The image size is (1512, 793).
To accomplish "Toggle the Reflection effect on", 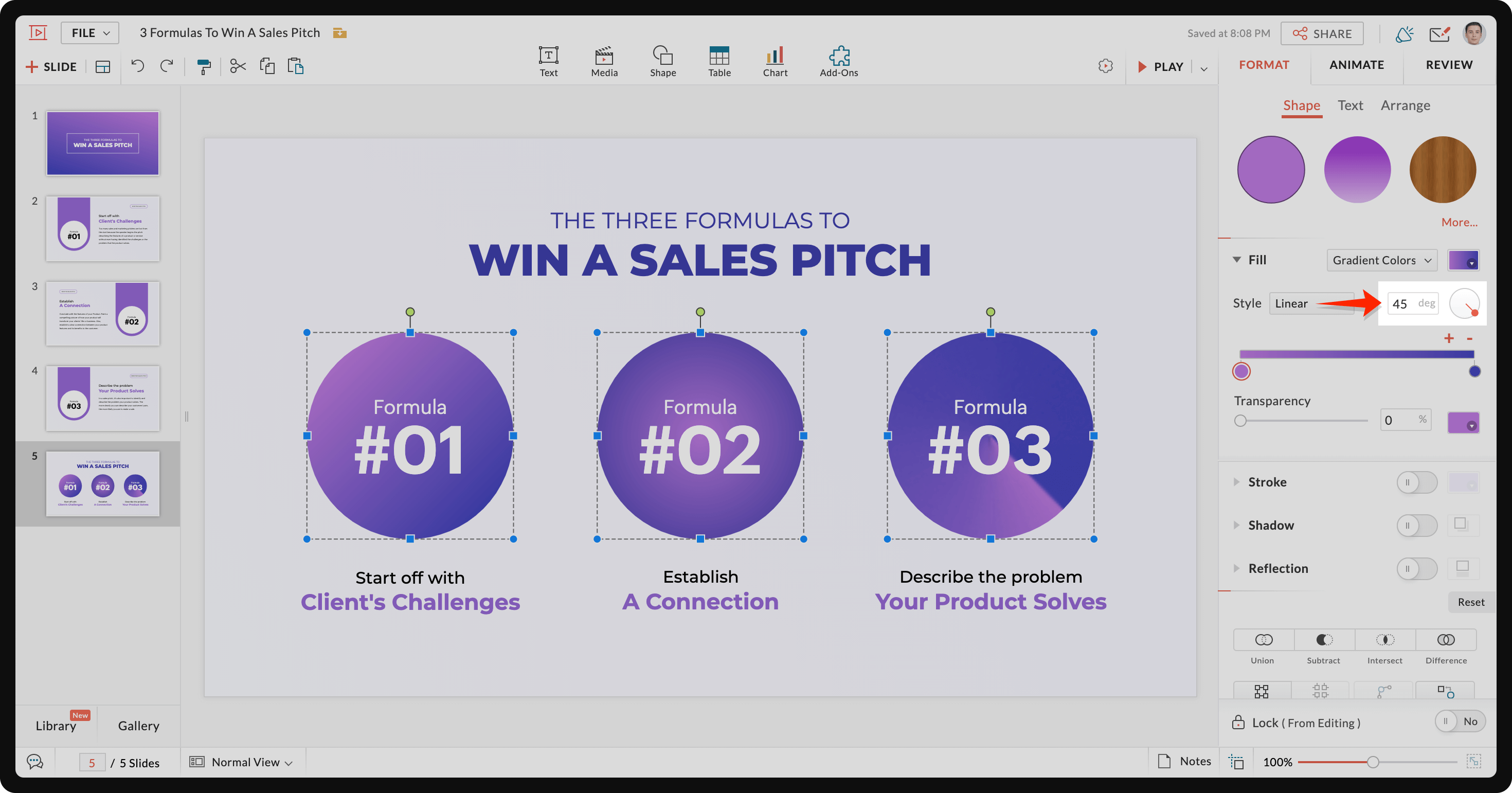I will pyautogui.click(x=1418, y=567).
